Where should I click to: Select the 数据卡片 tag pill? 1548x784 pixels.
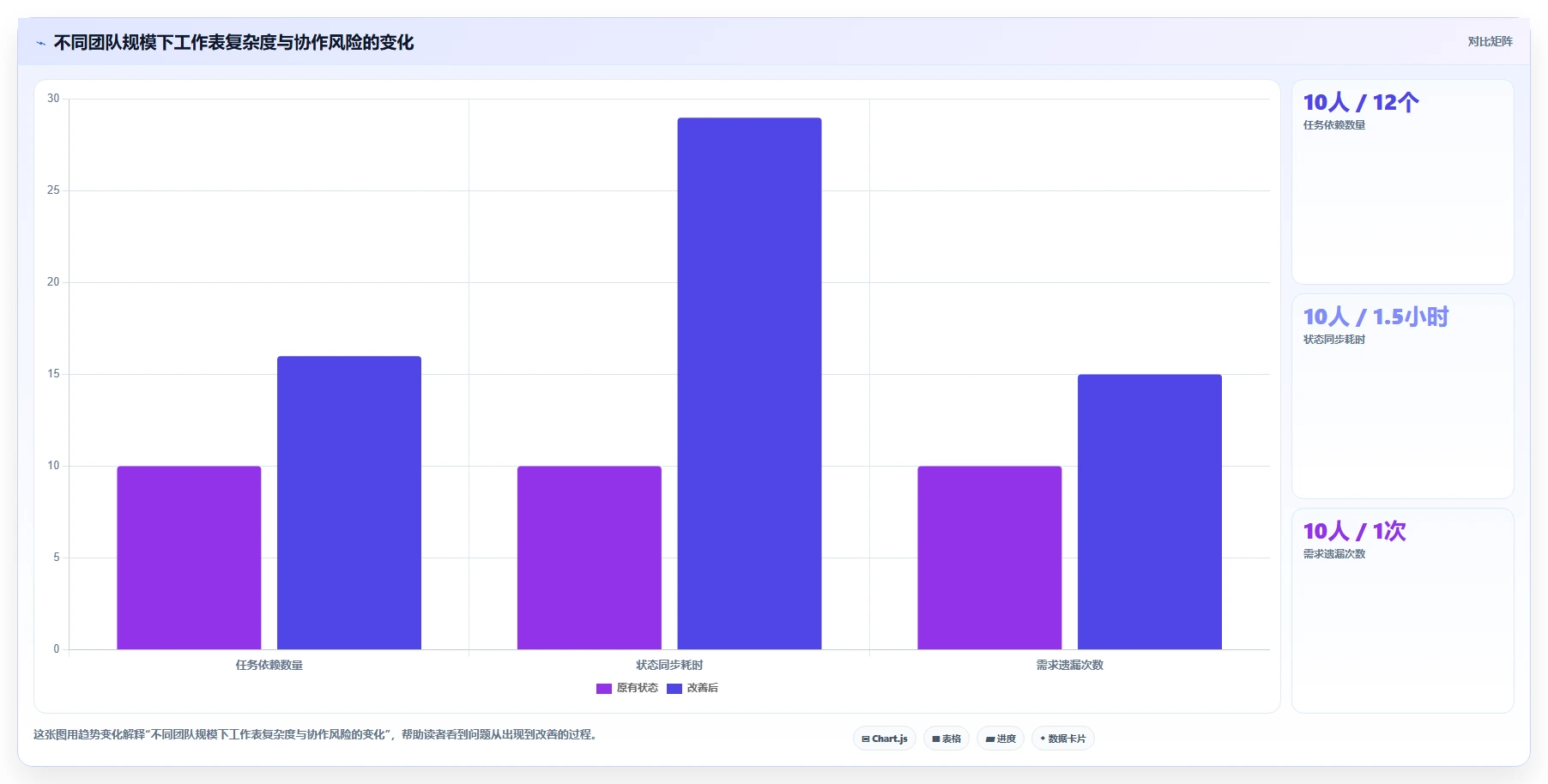click(1063, 739)
